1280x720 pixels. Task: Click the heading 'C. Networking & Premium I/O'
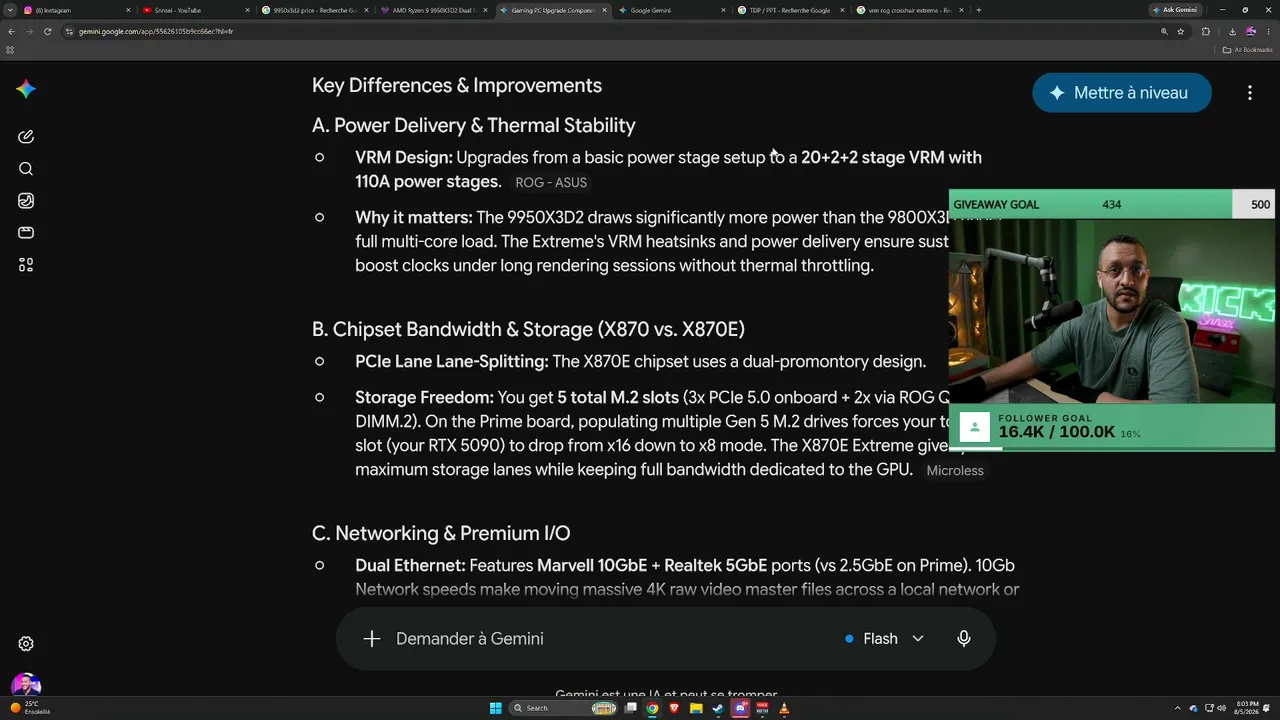(441, 533)
